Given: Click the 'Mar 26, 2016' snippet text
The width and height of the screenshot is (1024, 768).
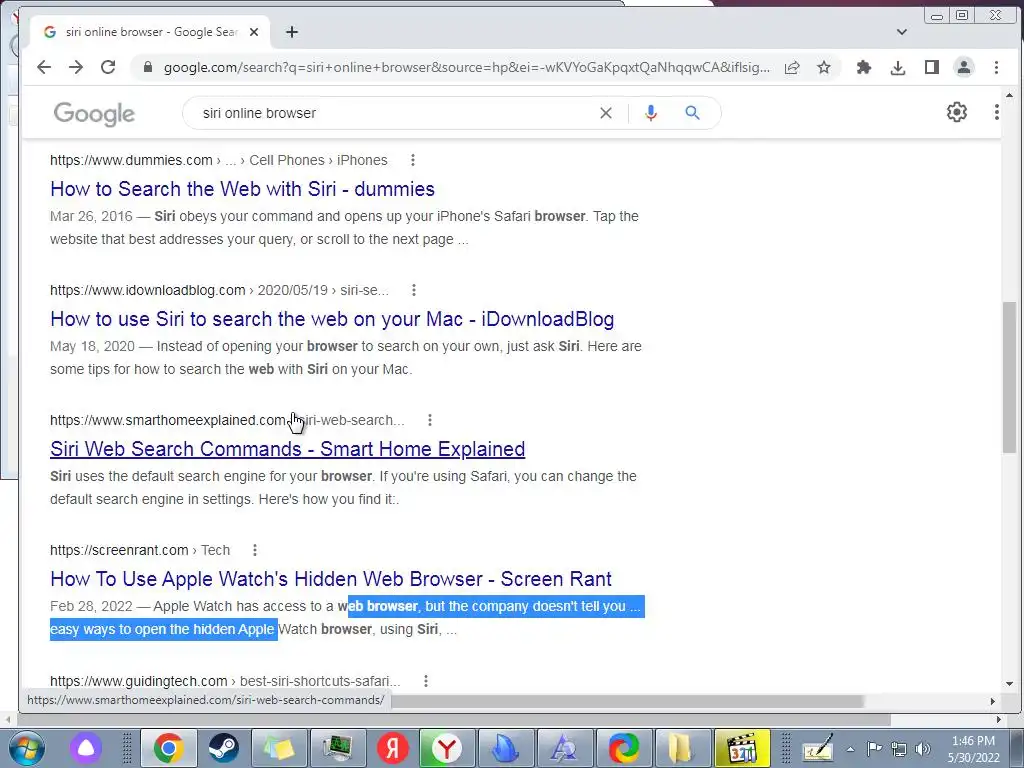Looking at the screenshot, I should coord(91,216).
